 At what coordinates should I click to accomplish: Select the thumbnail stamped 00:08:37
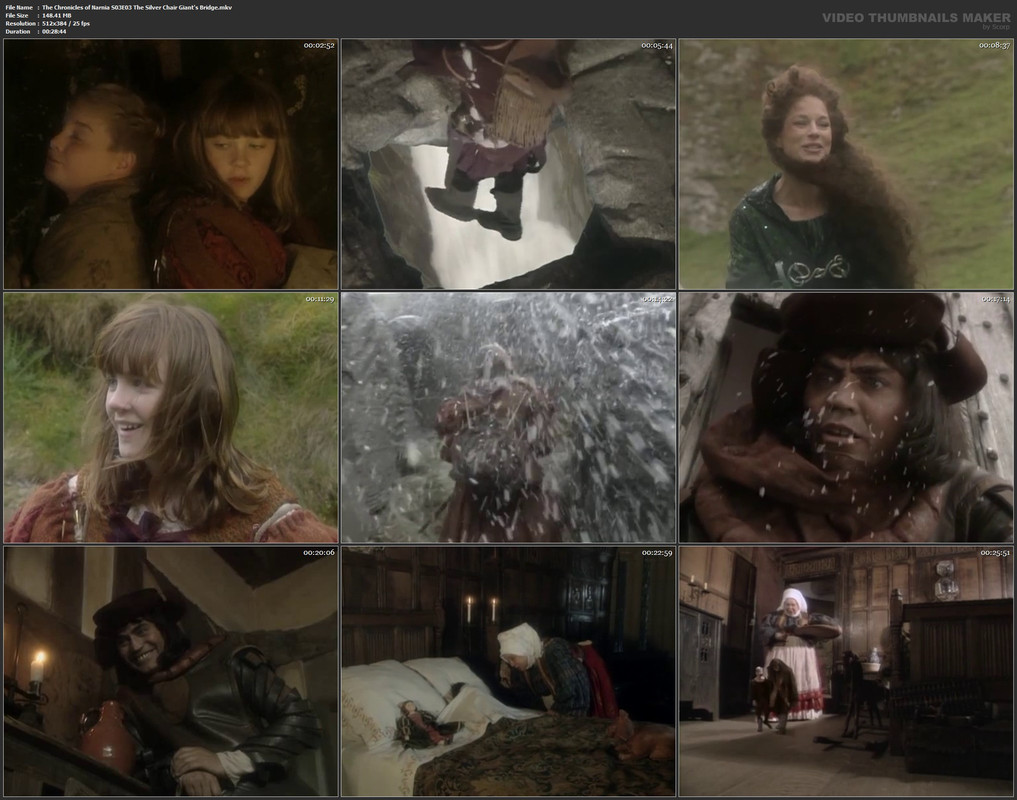846,164
